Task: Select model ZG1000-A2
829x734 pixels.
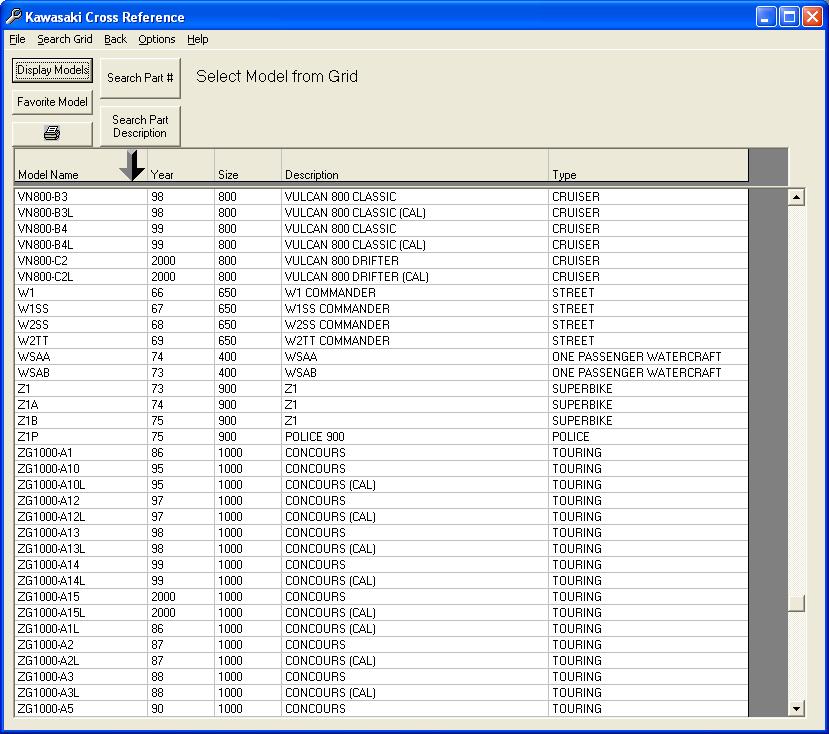Action: pos(381,645)
